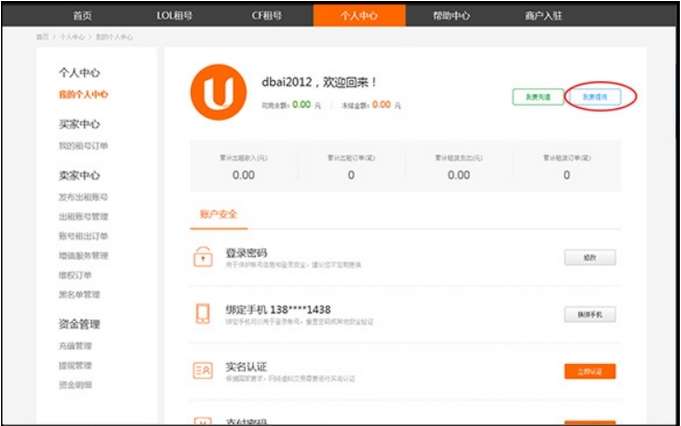The image size is (681, 426).
Task: Open 增值服务管理 in the sidebar
Action: [x=83, y=255]
